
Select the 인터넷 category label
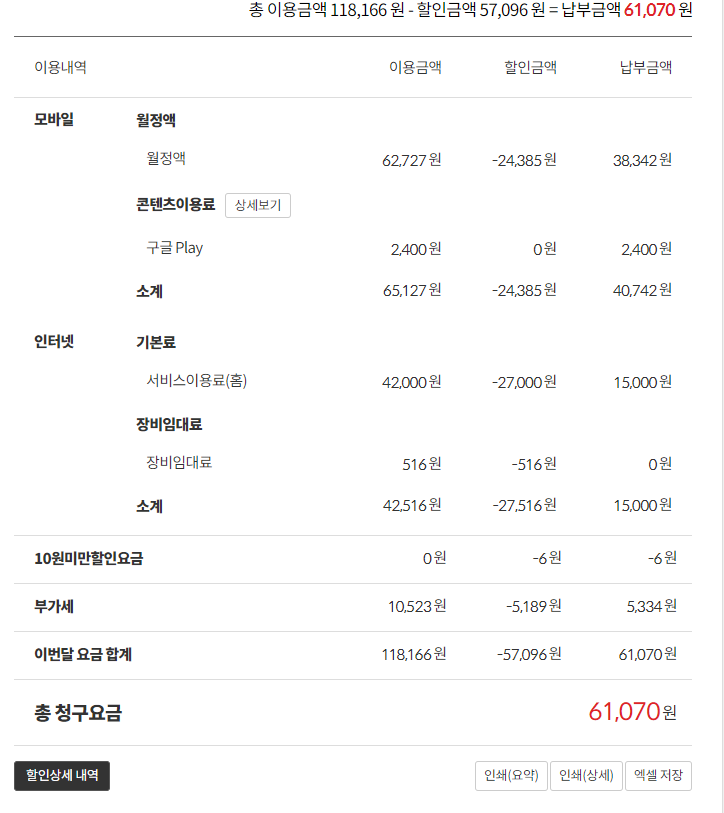[54, 342]
